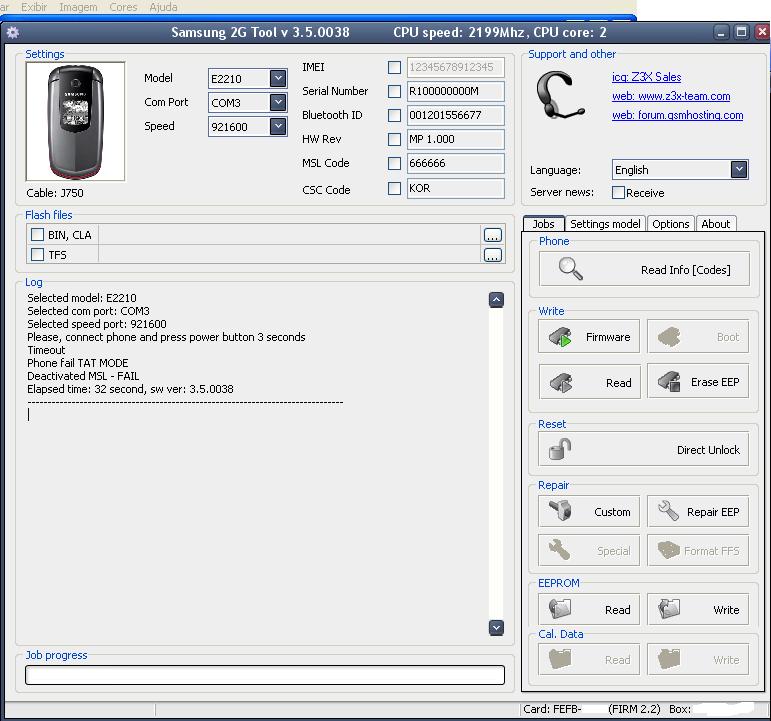The width and height of the screenshot is (771, 721).
Task: Check the BIN, CLA flash file box
Action: pos(37,235)
